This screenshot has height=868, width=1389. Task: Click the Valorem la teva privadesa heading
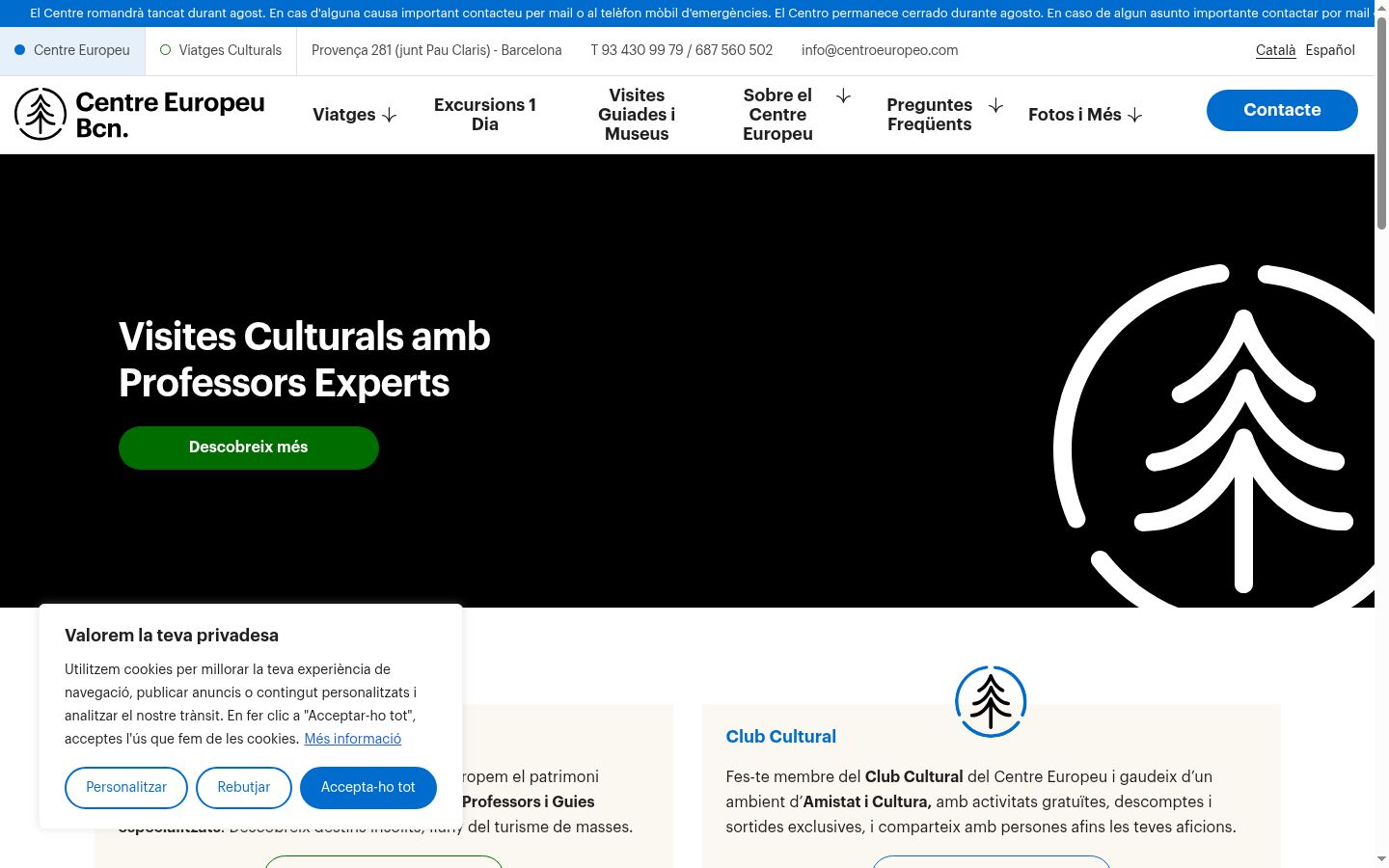point(172,636)
